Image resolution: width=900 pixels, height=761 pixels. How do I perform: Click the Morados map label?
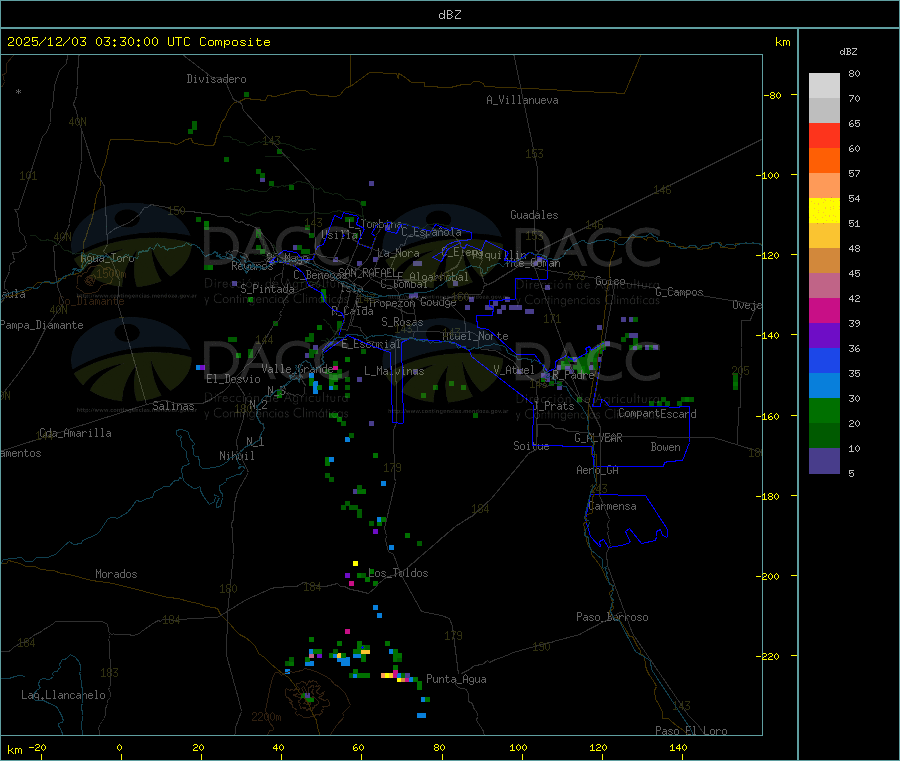pos(116,574)
